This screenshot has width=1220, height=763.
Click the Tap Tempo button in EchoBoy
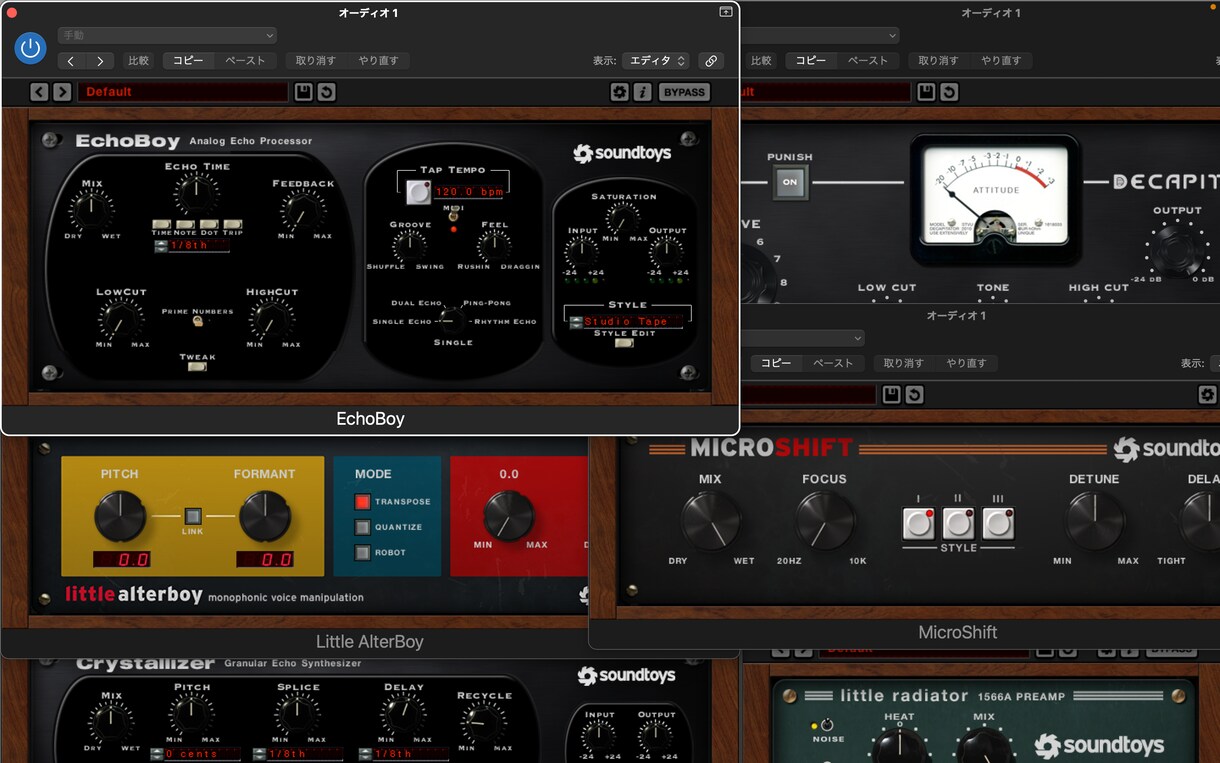[418, 191]
